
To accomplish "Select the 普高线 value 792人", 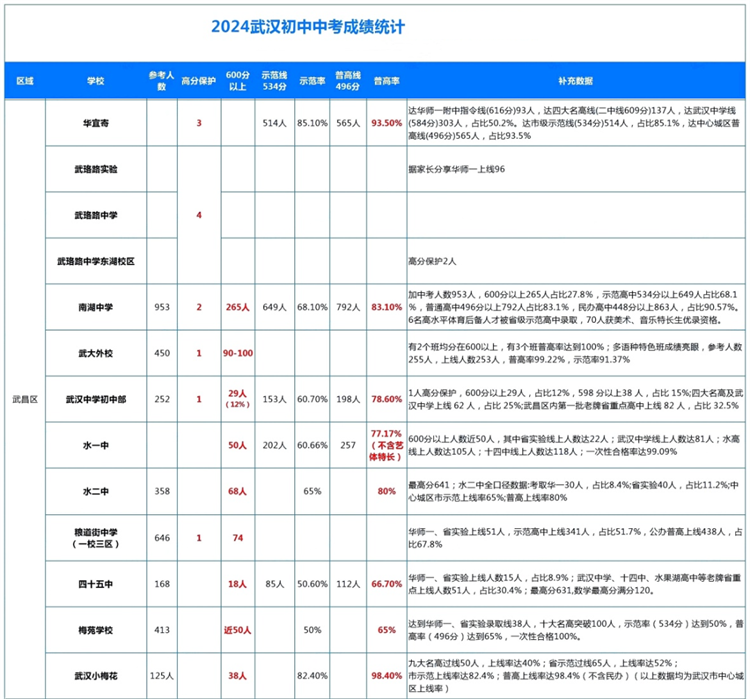I will click(348, 307).
